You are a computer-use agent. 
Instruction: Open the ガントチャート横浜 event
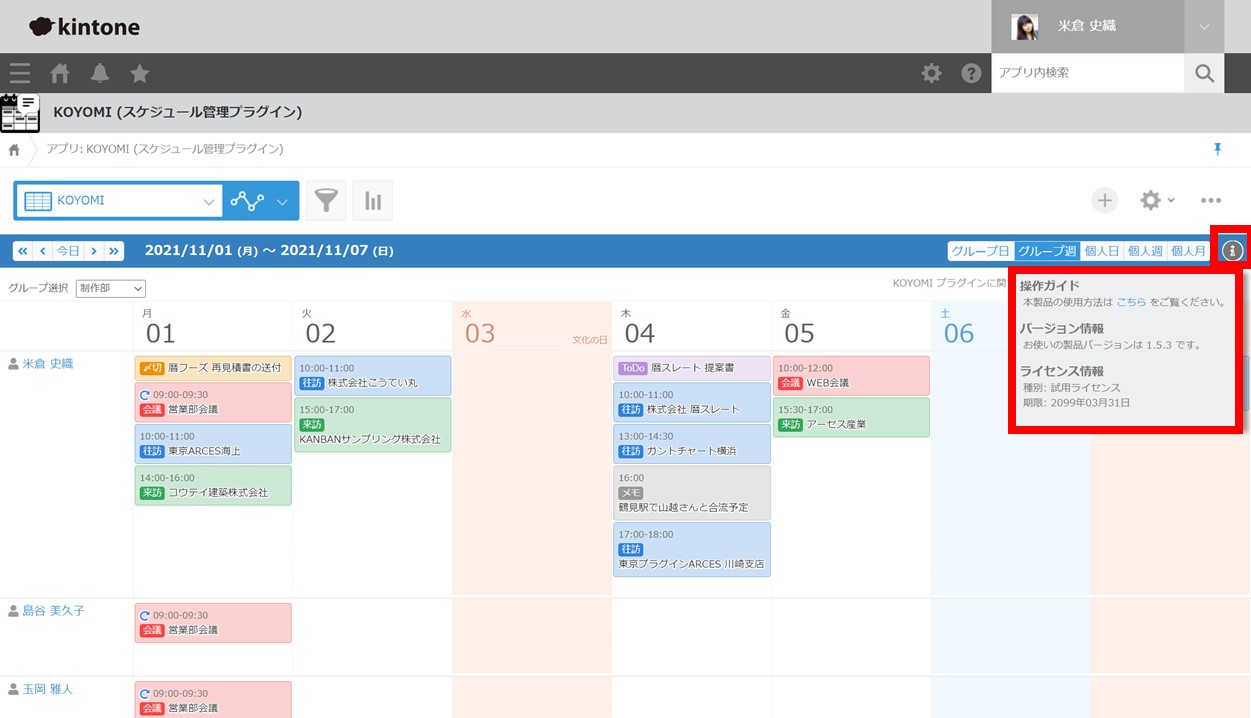[692, 444]
